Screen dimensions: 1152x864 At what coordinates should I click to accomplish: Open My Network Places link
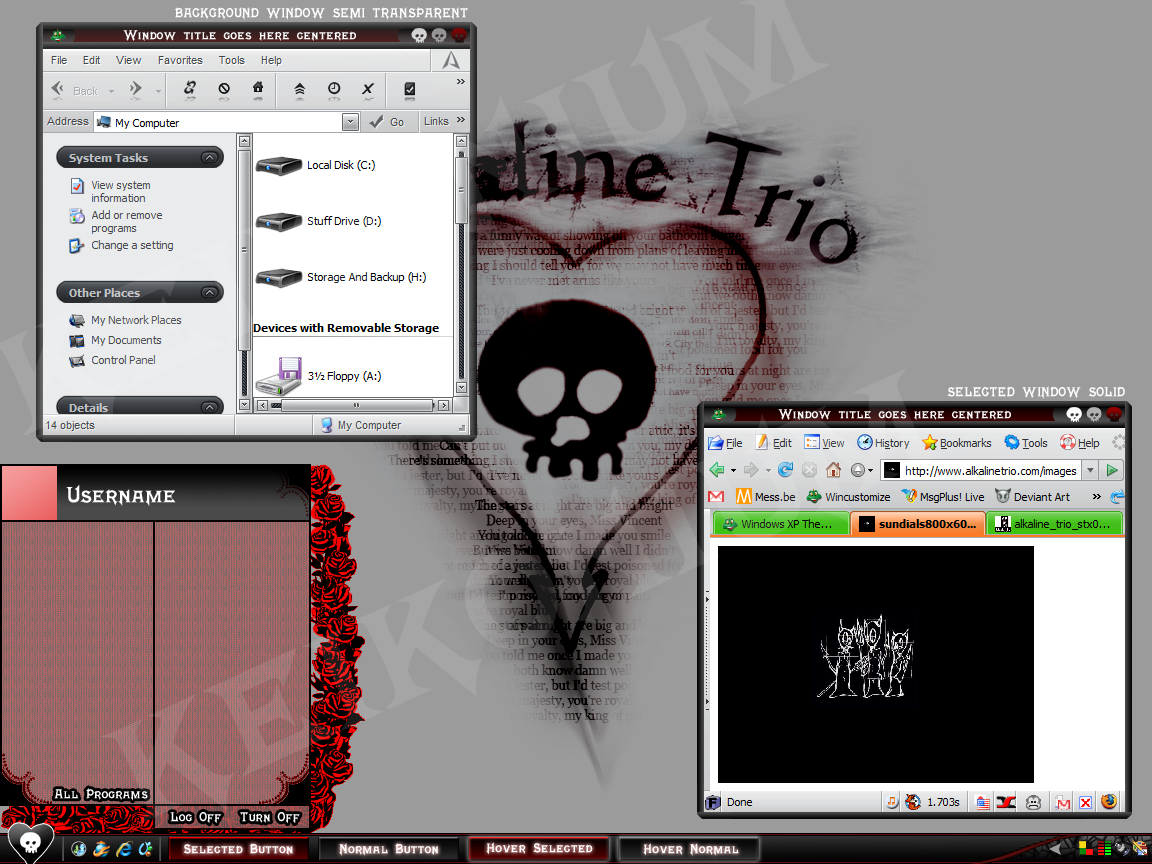pyautogui.click(x=136, y=320)
